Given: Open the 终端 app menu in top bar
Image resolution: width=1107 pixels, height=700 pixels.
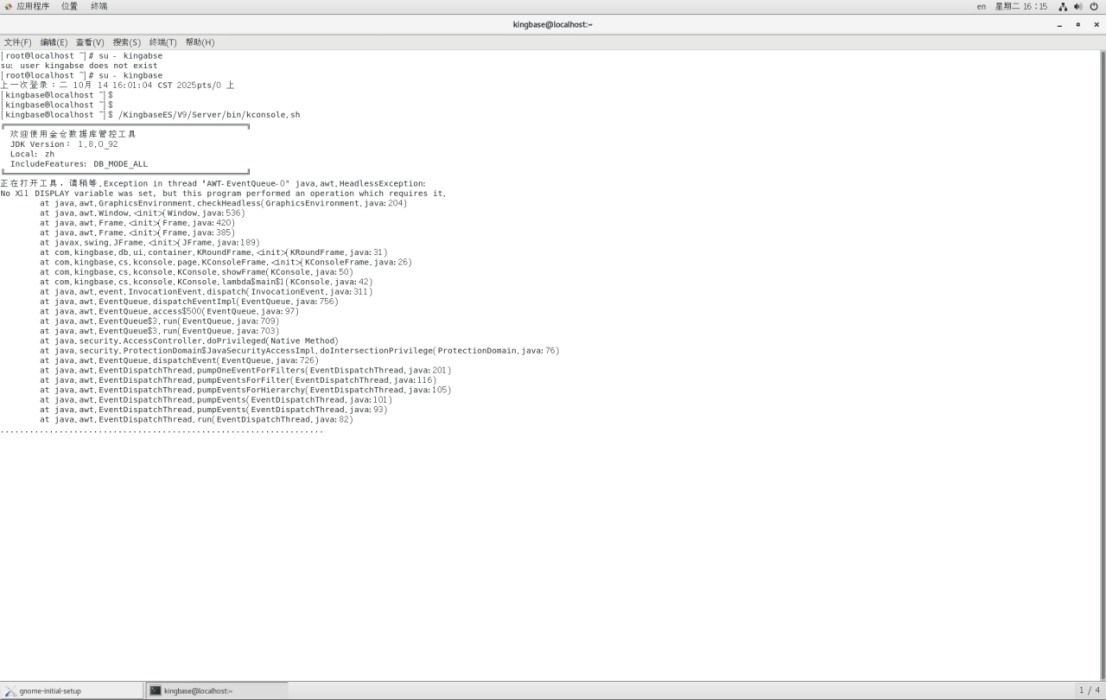Looking at the screenshot, I should tap(99, 6).
